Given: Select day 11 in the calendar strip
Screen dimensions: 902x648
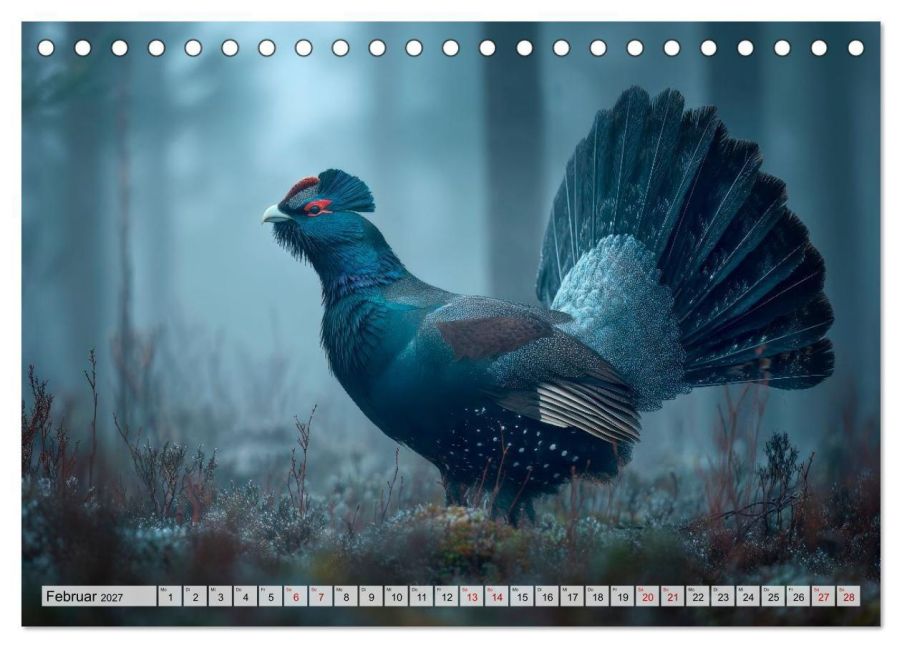Looking at the screenshot, I should click(x=421, y=596).
